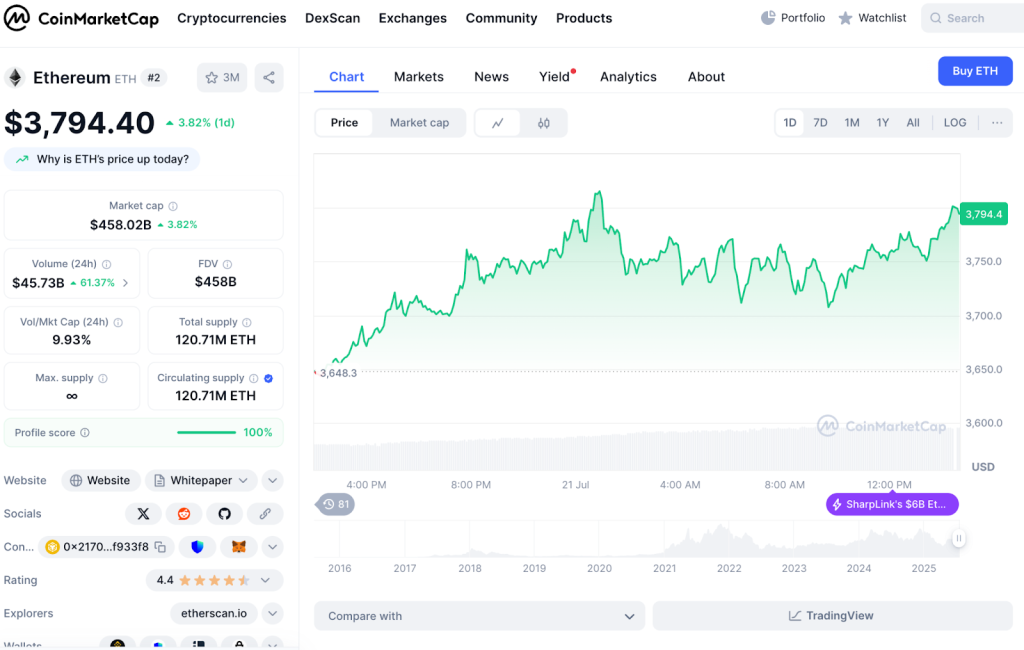Set chart range to 7D
This screenshot has width=1024, height=650.
[x=820, y=123]
